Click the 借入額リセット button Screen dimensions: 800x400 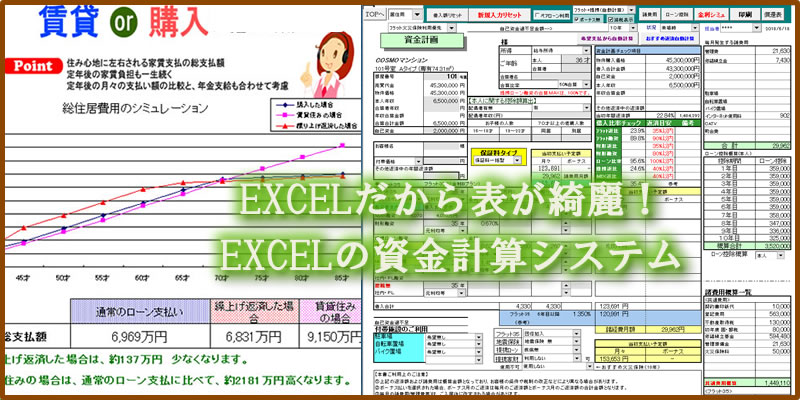click(x=446, y=15)
